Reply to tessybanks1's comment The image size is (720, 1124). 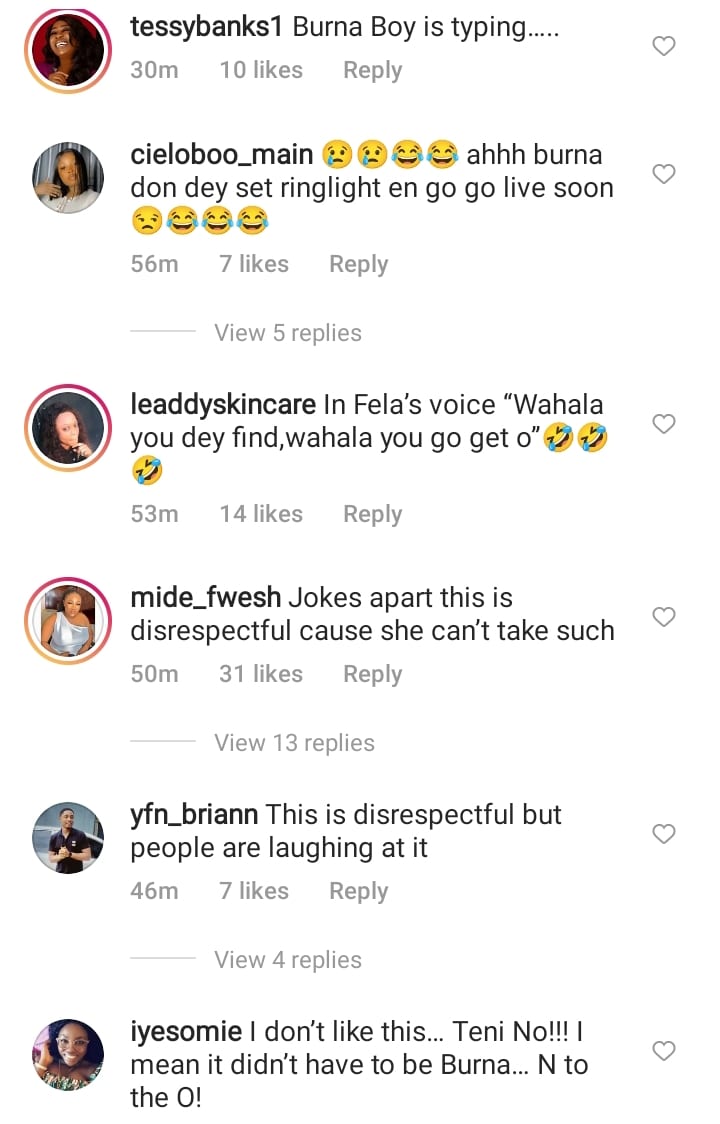coord(372,71)
